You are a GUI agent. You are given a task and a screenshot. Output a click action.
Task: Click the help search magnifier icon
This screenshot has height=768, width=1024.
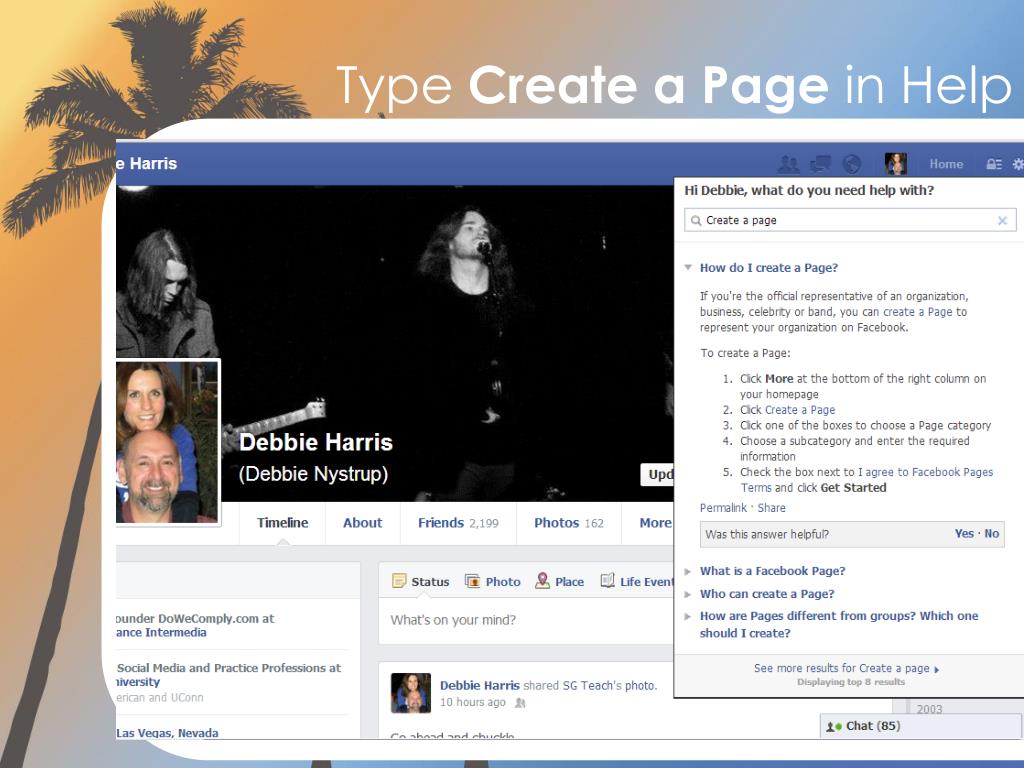pyautogui.click(x=696, y=221)
